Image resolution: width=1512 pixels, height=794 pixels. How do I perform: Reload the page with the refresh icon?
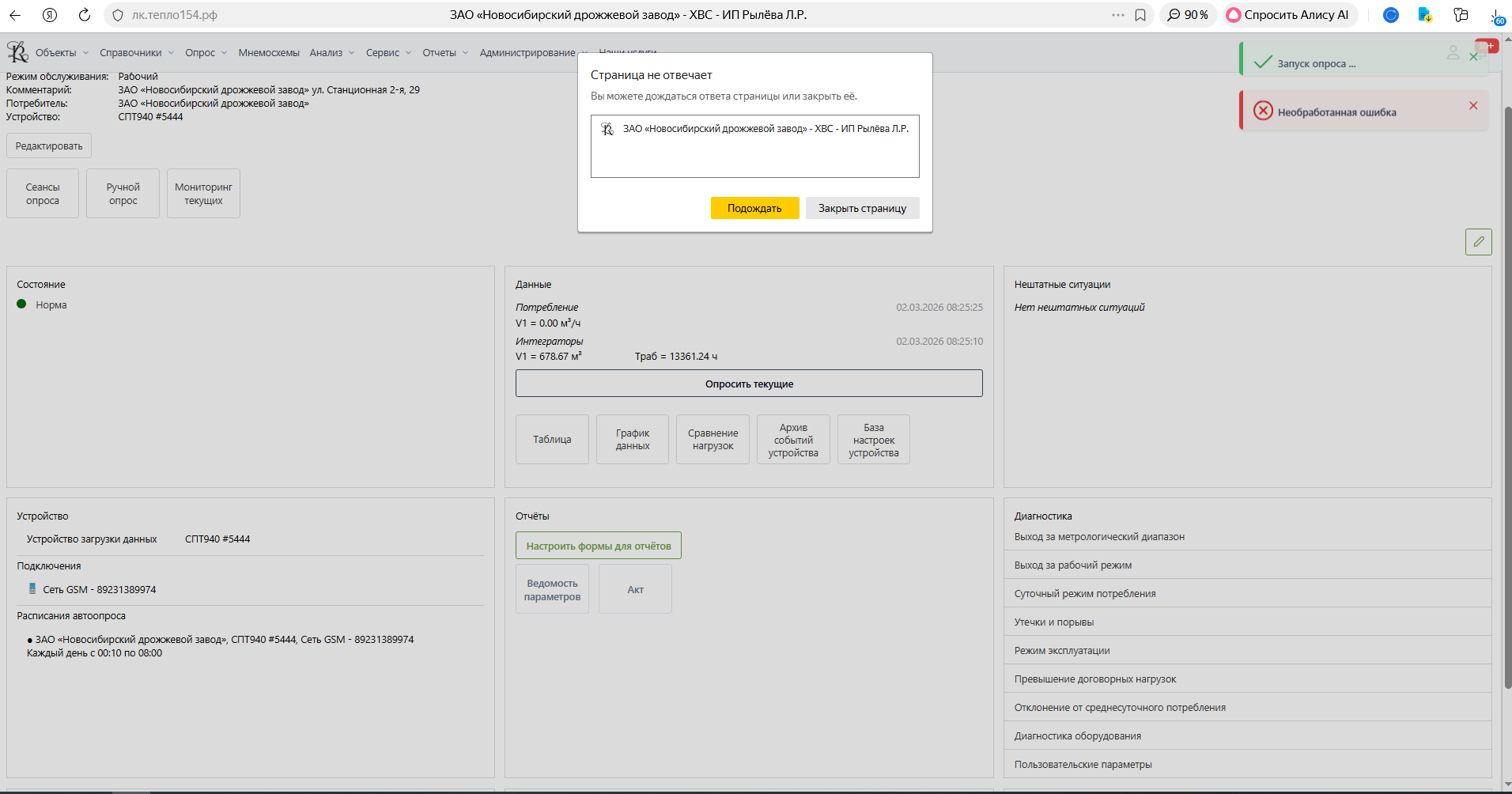(85, 15)
